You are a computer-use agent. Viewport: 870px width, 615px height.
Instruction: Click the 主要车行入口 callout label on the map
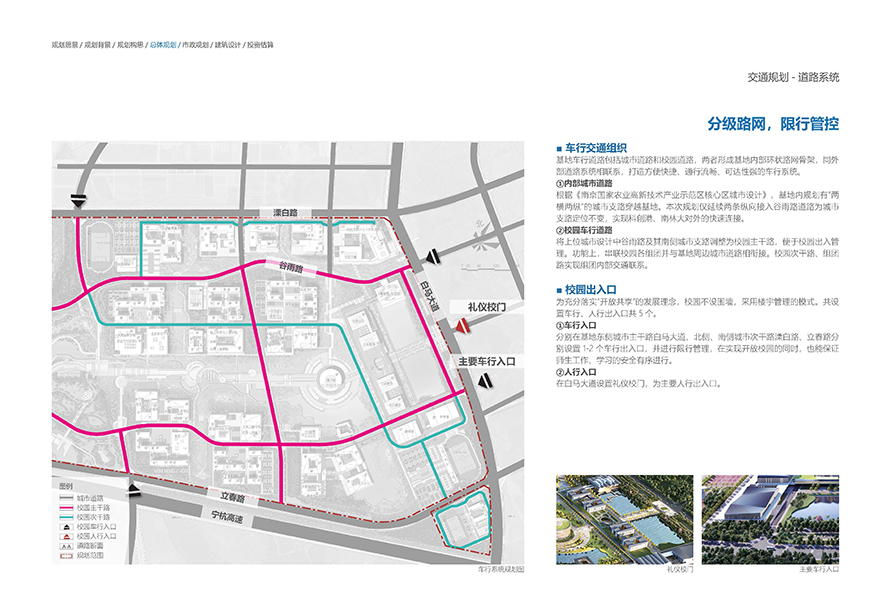pyautogui.click(x=487, y=361)
